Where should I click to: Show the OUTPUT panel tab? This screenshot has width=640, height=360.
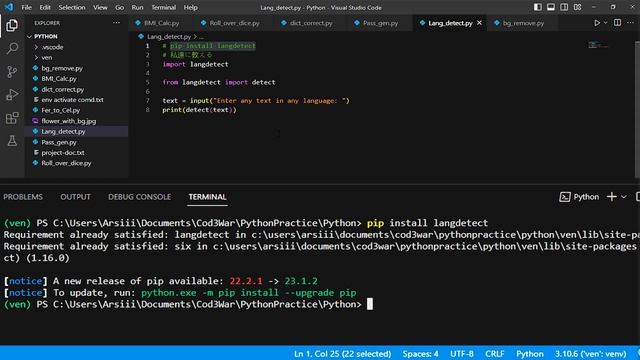(x=76, y=197)
